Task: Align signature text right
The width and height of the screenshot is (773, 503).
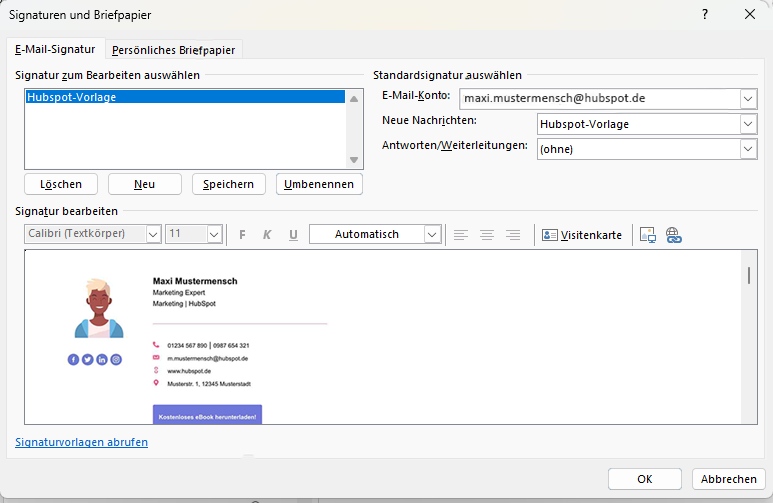Action: (x=513, y=235)
